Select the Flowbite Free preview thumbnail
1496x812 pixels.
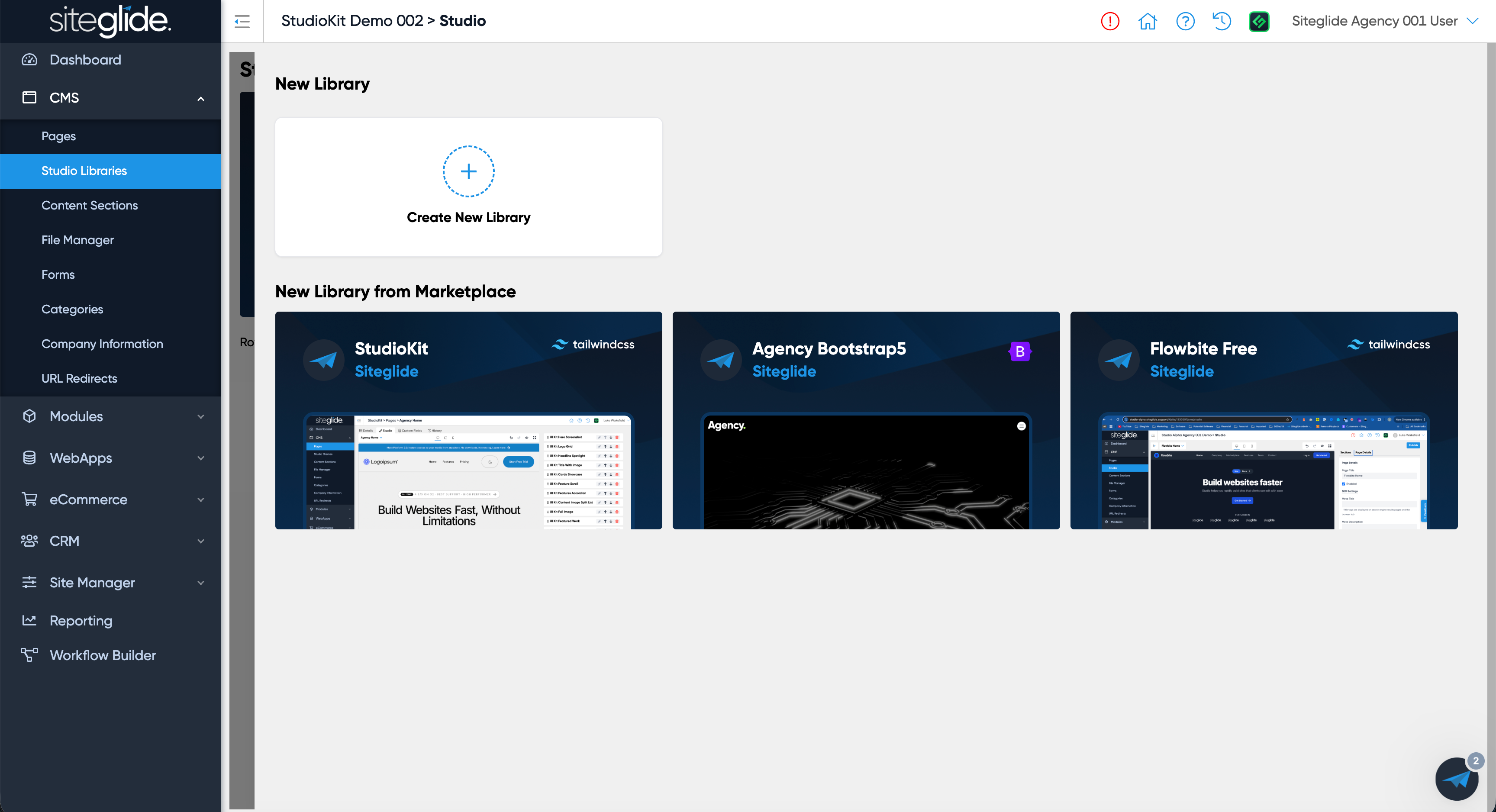[x=1264, y=471]
